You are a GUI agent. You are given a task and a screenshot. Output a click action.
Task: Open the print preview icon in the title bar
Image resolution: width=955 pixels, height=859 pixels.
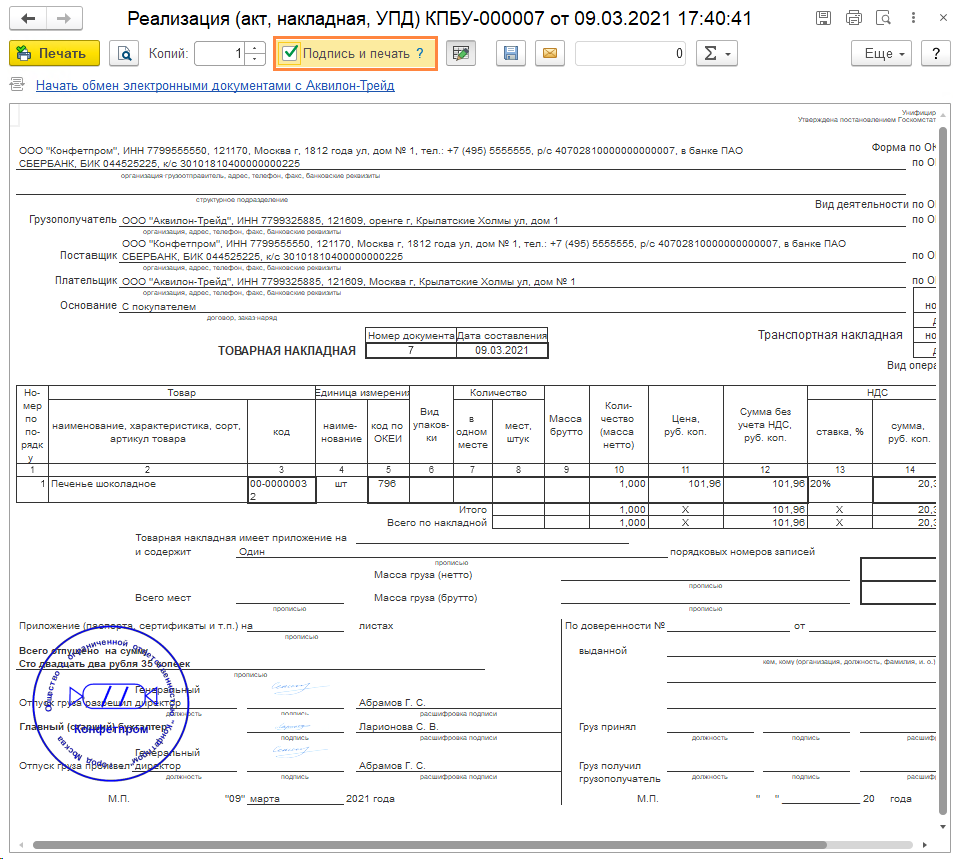[x=883, y=18]
